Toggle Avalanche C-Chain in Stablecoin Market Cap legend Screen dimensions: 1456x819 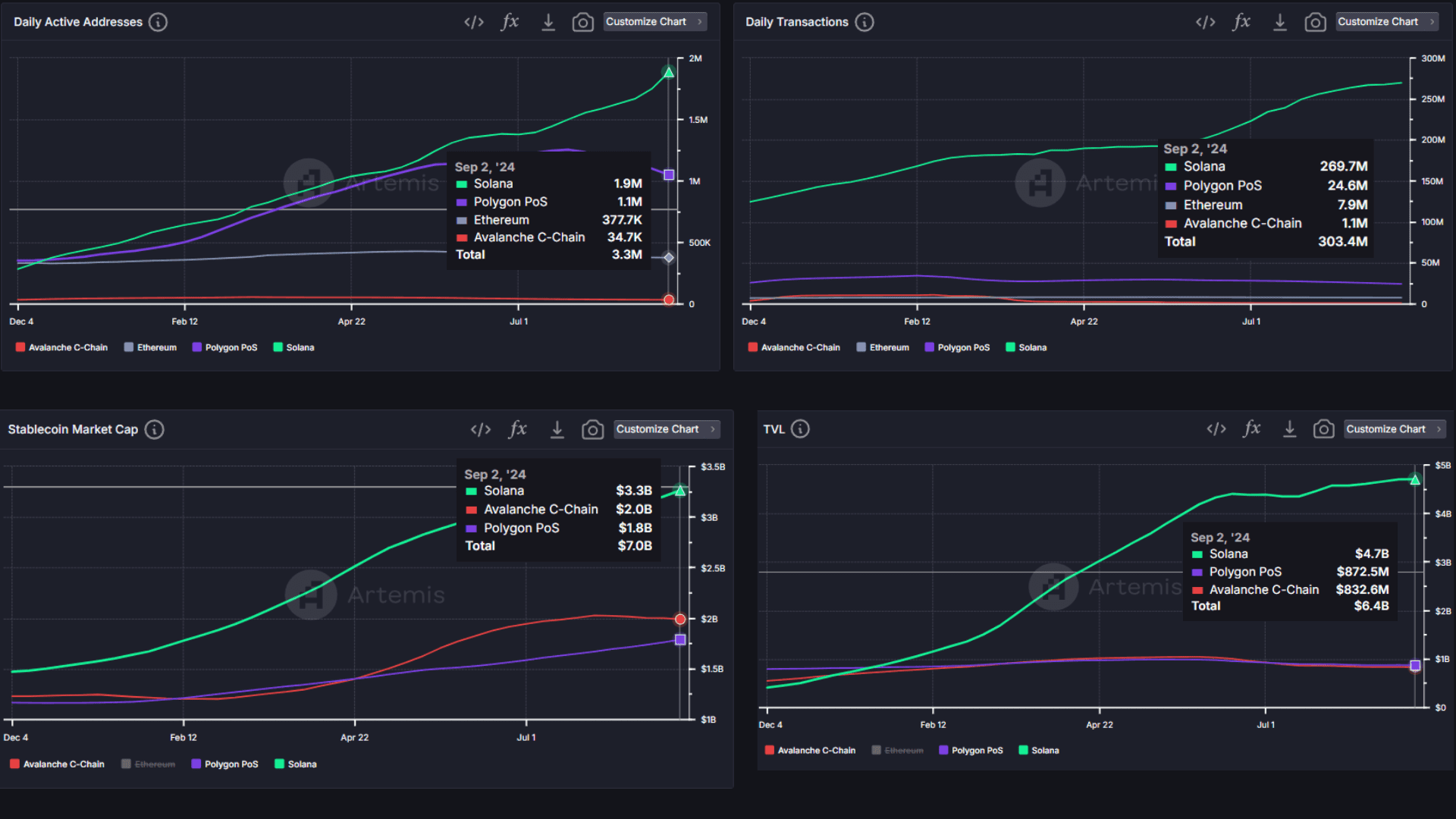(x=57, y=764)
